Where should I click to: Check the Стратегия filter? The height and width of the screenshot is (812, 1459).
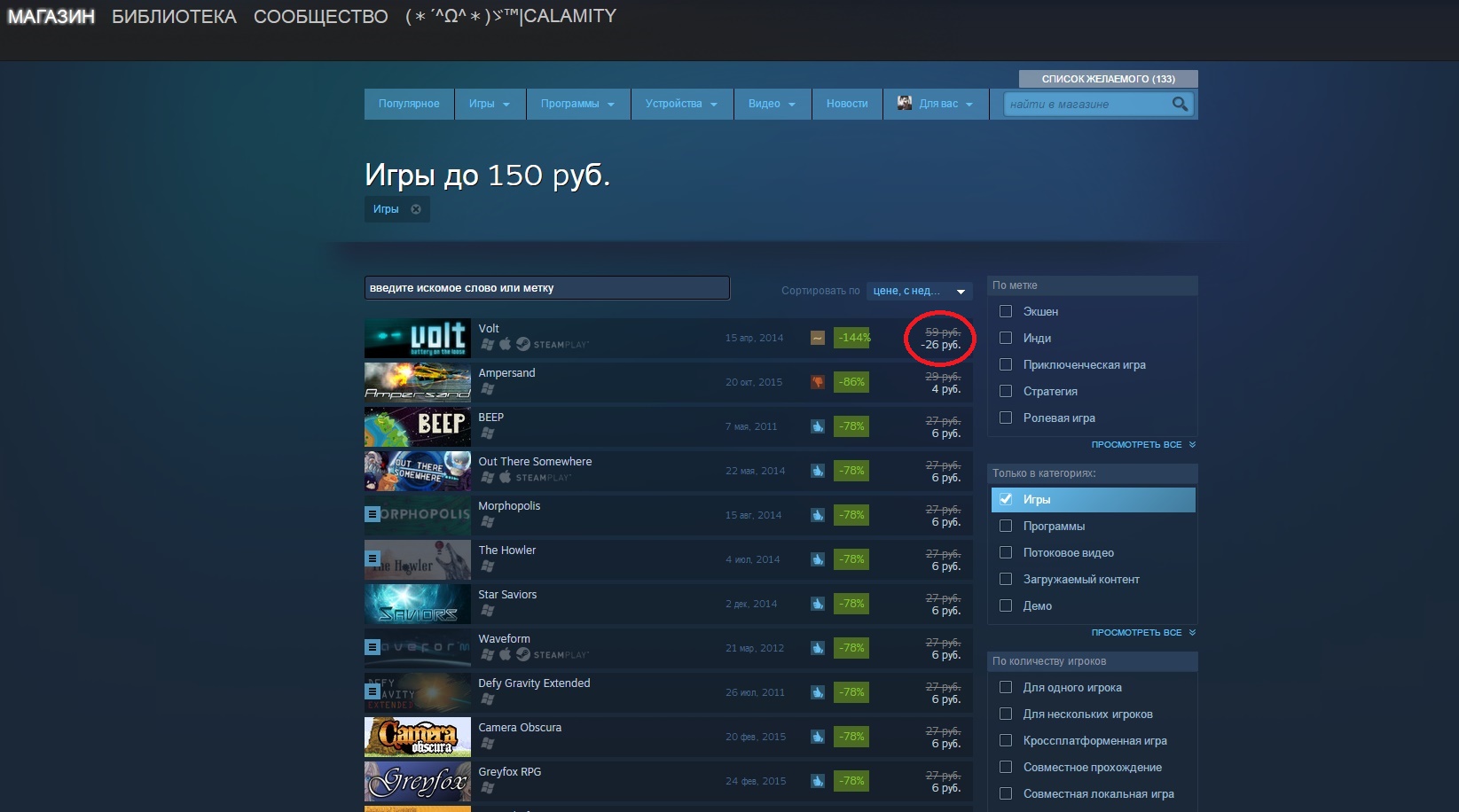(1006, 391)
